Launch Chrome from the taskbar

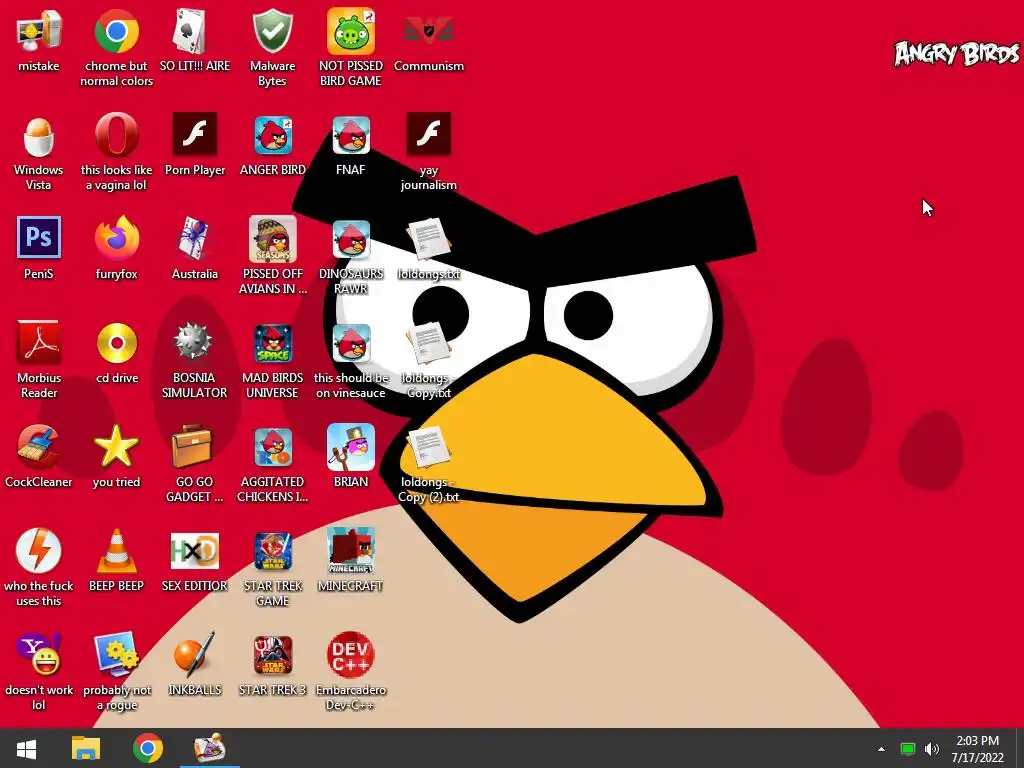(148, 748)
